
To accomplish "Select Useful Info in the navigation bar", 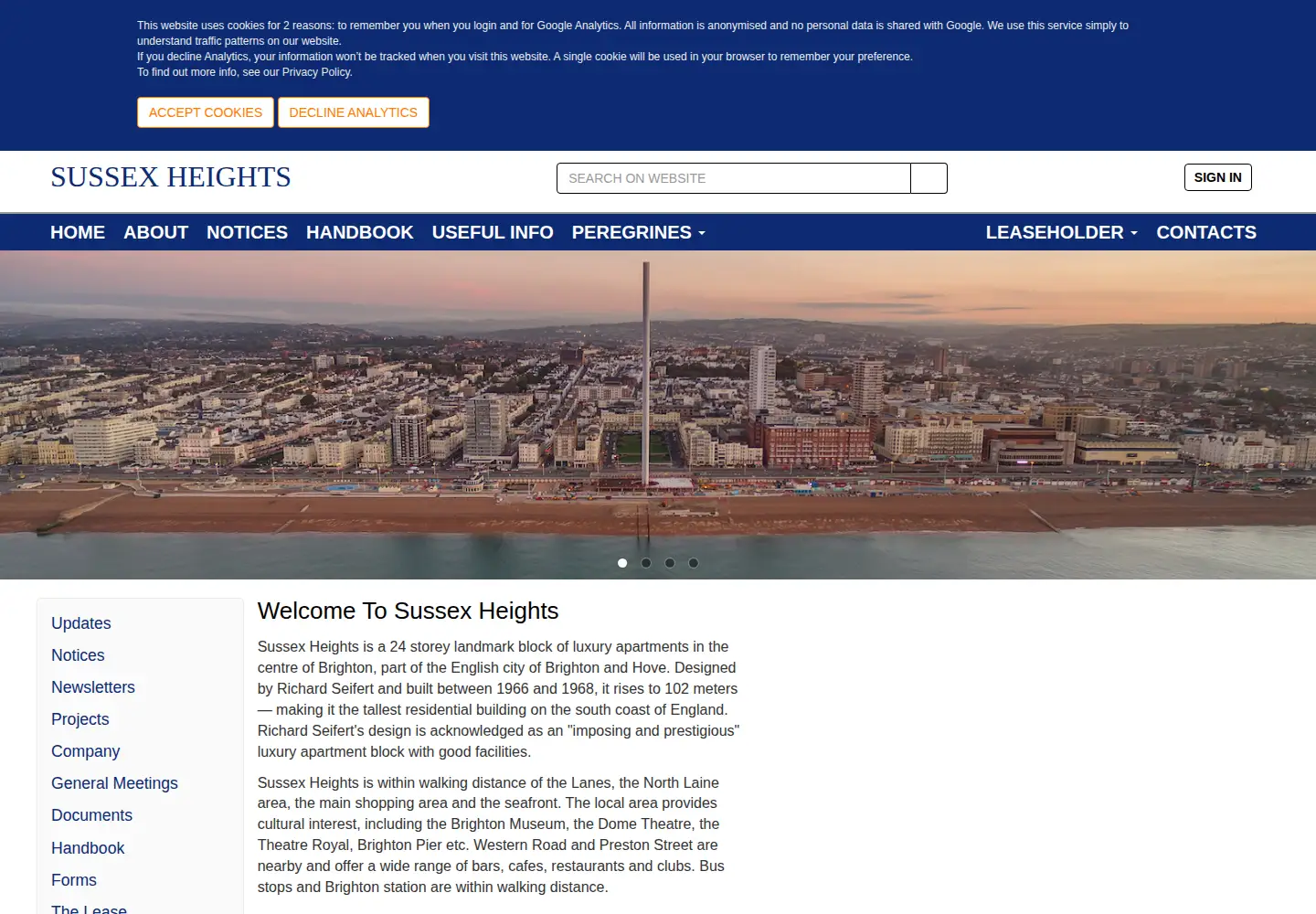I will click(x=493, y=232).
